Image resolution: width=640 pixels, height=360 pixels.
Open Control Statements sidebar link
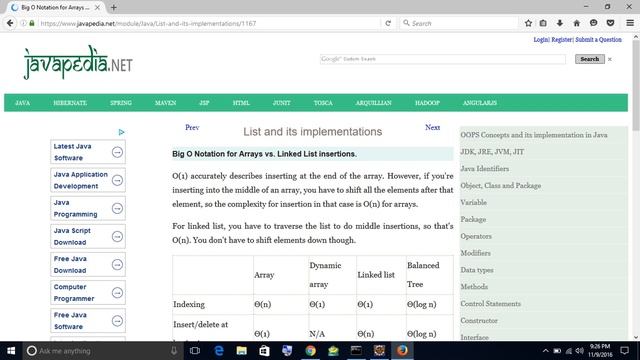click(x=491, y=304)
